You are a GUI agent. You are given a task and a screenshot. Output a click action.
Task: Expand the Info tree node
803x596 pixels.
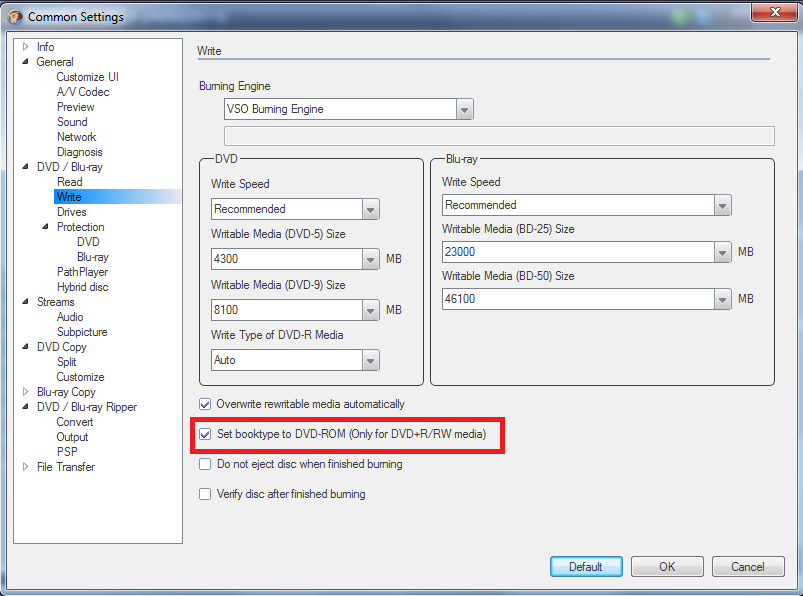coord(25,47)
